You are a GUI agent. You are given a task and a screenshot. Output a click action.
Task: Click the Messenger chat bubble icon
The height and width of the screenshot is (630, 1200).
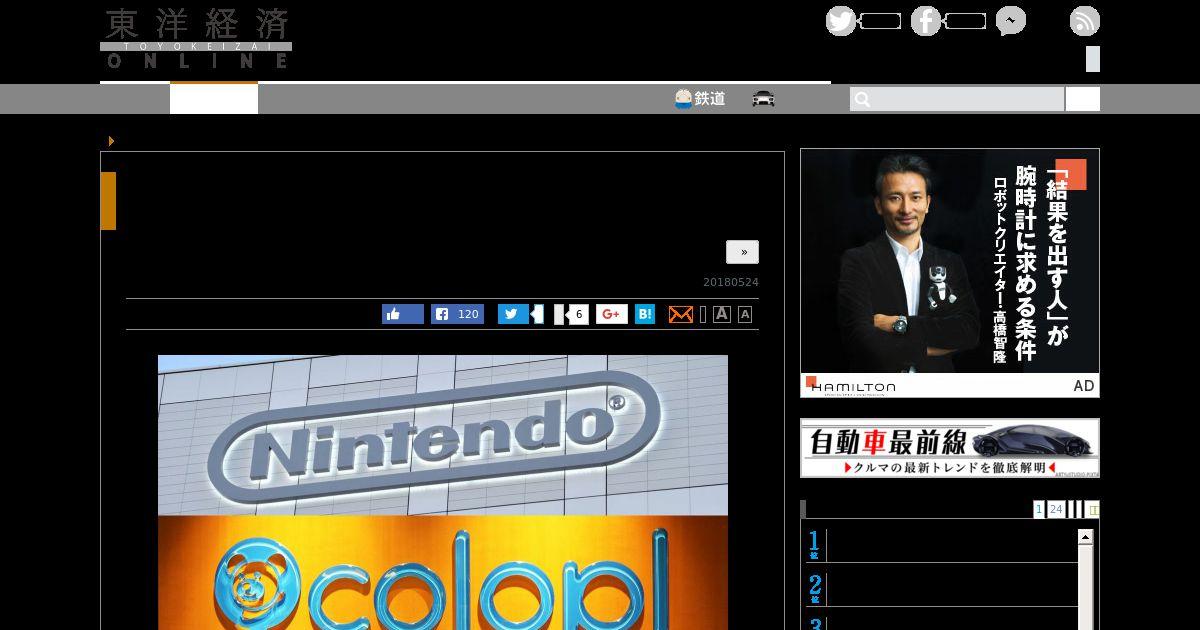(x=1010, y=21)
